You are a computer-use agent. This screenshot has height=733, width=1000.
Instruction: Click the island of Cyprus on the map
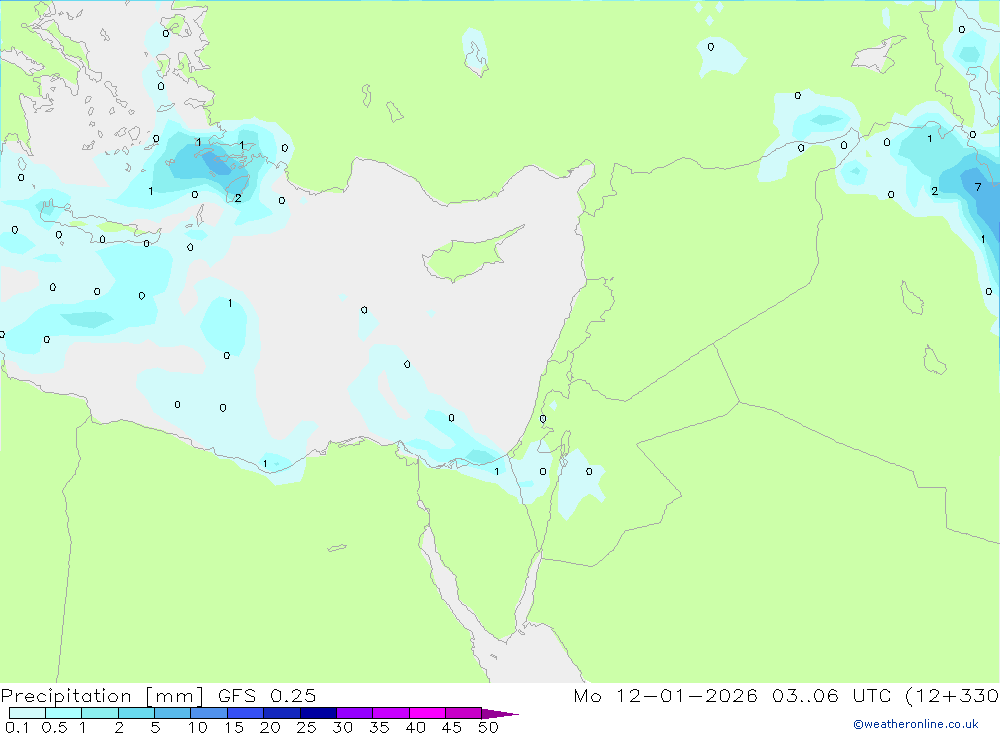(x=472, y=255)
